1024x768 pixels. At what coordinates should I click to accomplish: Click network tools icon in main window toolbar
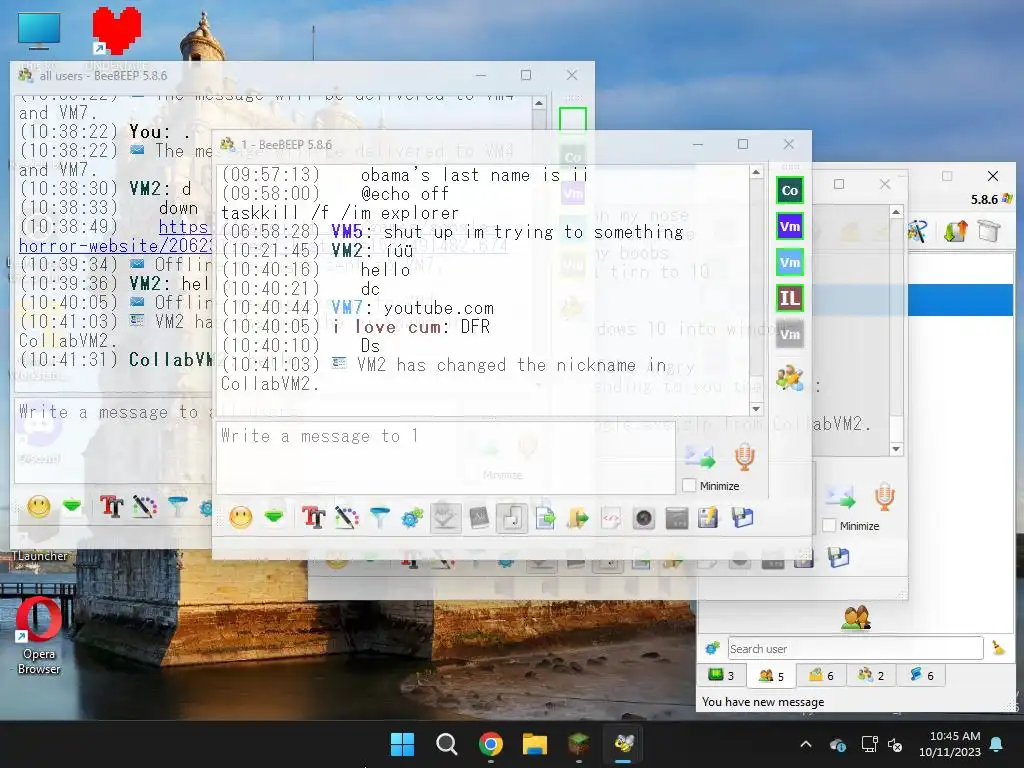[918, 231]
